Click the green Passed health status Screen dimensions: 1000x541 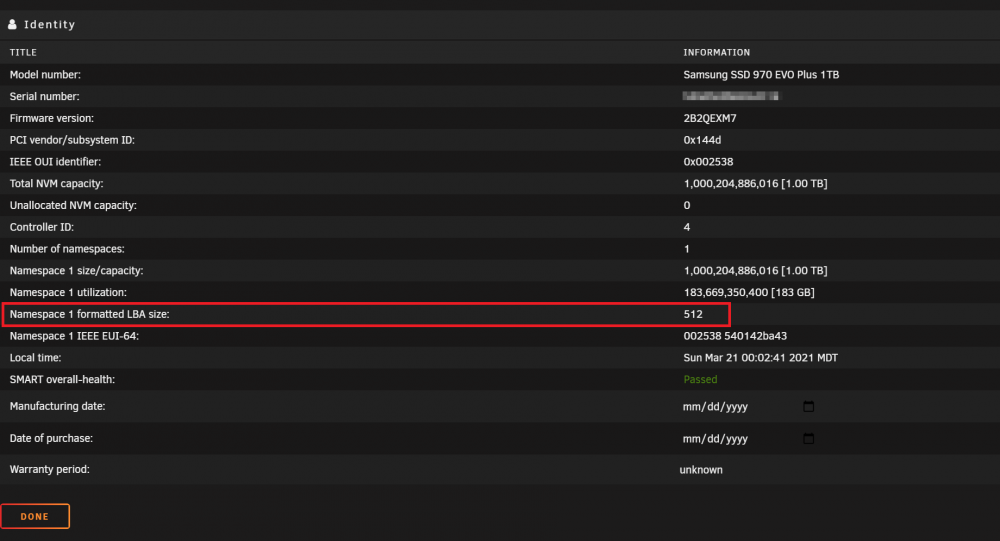pyautogui.click(x=700, y=379)
